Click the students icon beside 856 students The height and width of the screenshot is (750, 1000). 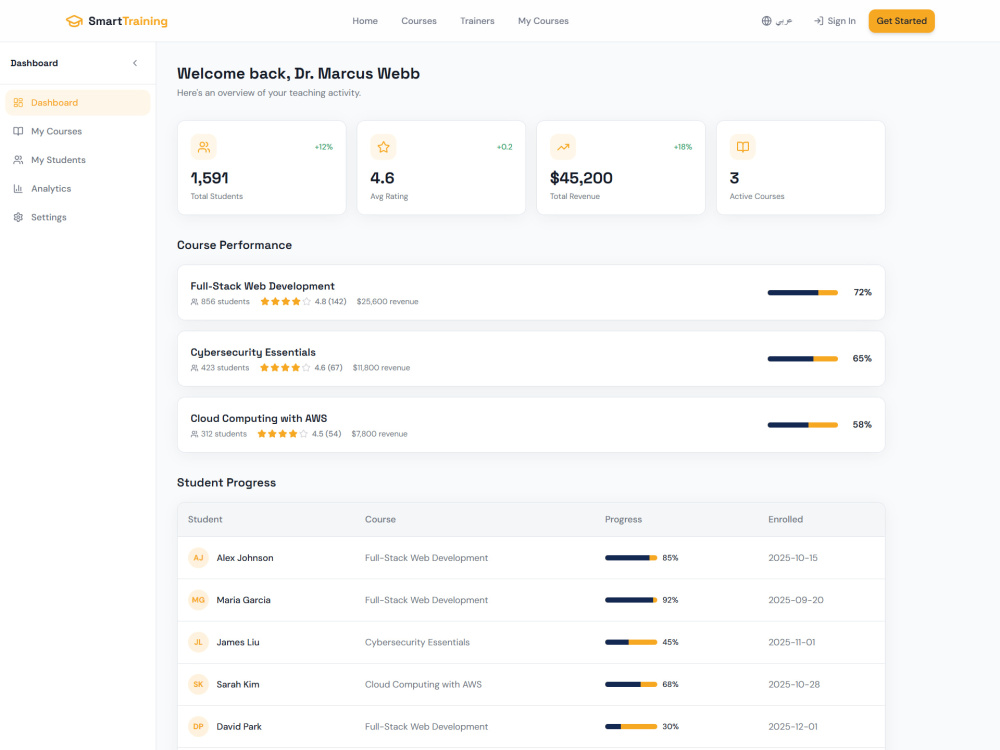(195, 302)
